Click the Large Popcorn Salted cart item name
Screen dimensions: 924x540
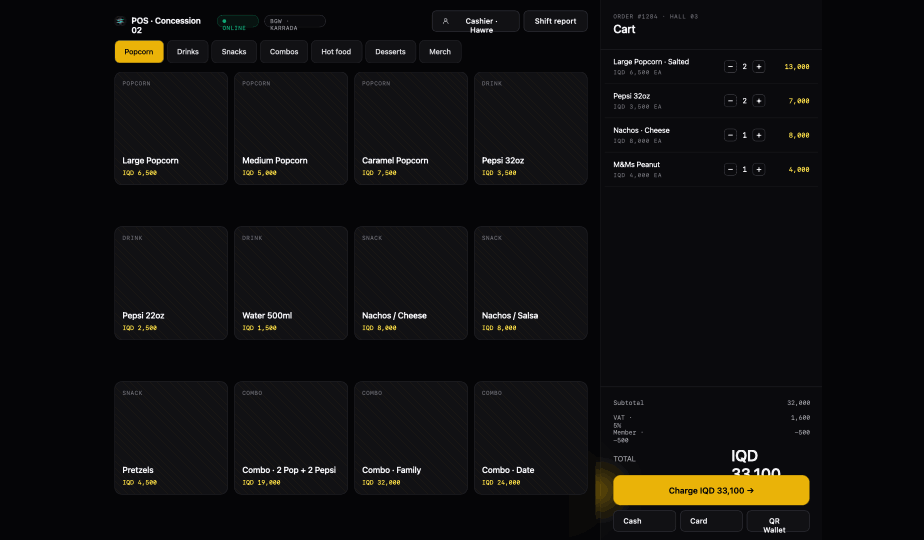tap(651, 62)
